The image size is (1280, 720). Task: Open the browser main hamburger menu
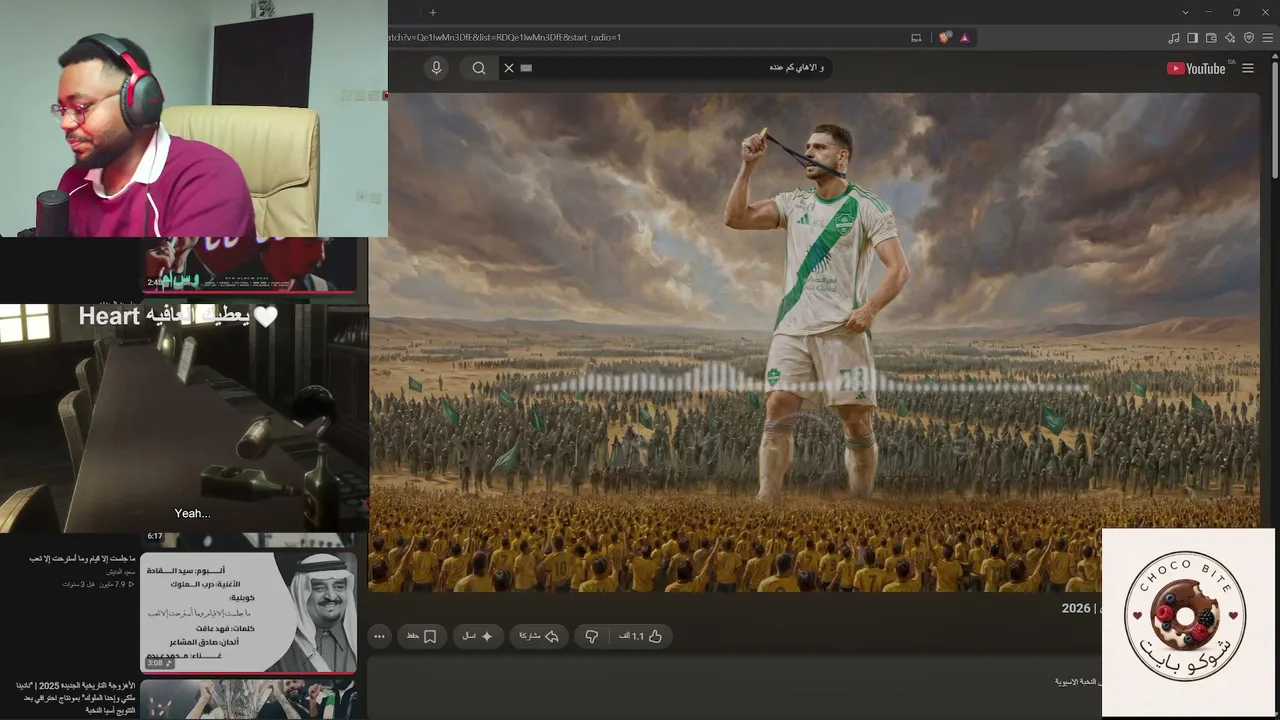coord(1268,38)
